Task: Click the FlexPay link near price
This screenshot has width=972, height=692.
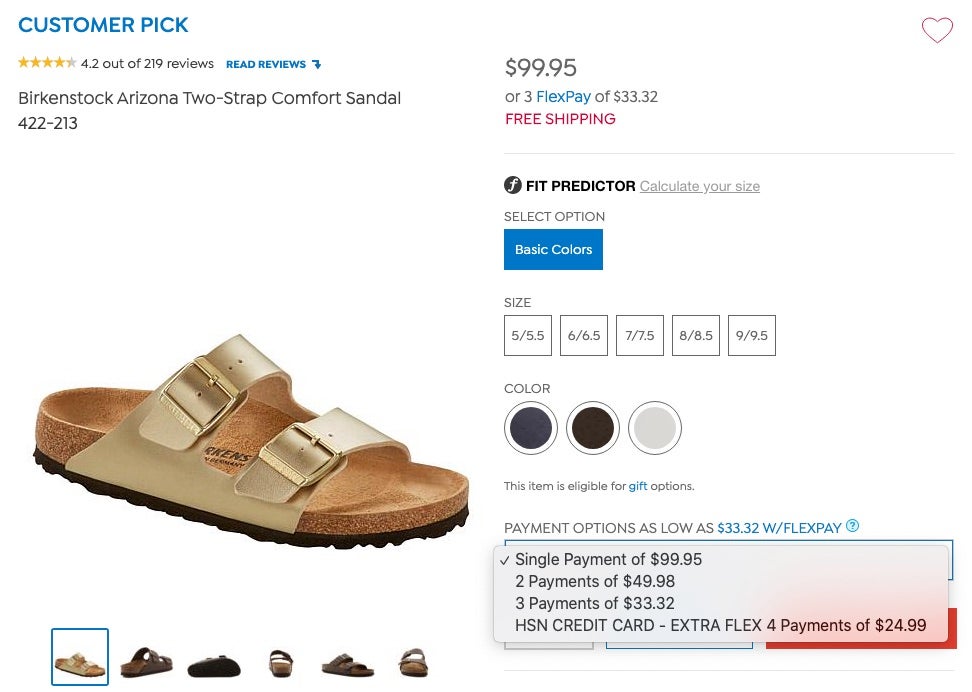Action: [x=563, y=97]
